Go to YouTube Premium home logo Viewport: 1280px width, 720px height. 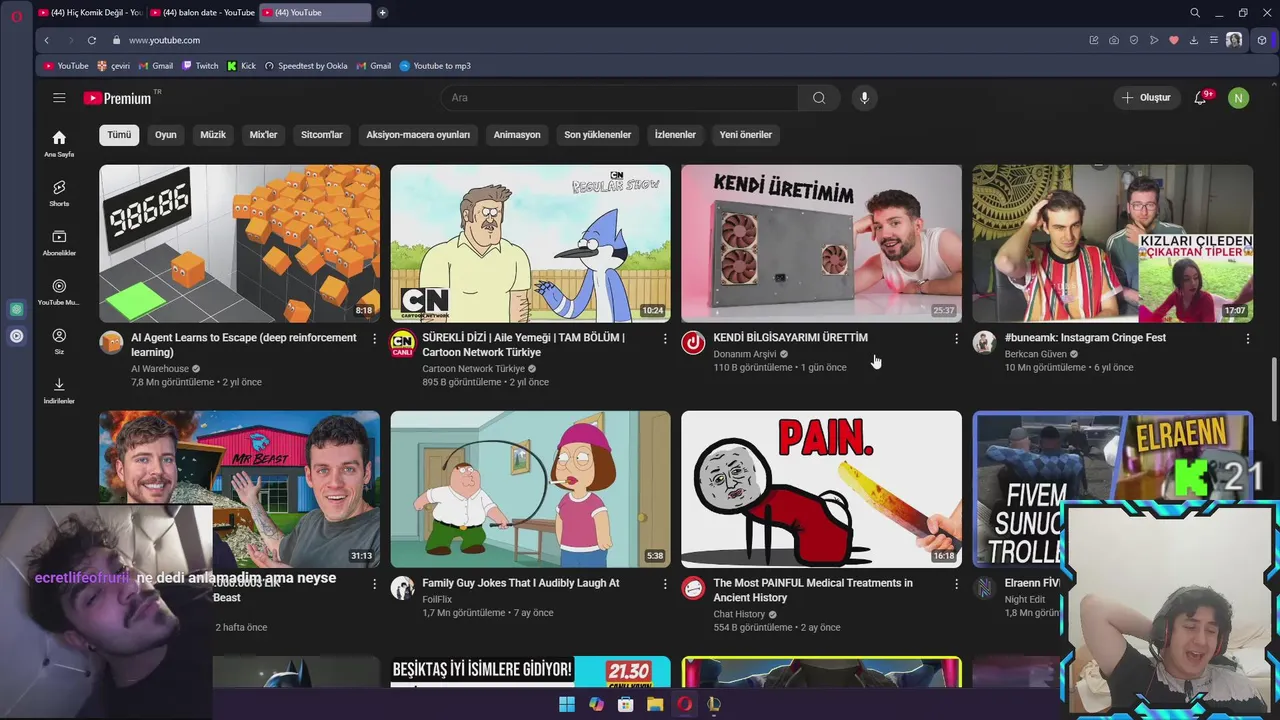click(117, 98)
